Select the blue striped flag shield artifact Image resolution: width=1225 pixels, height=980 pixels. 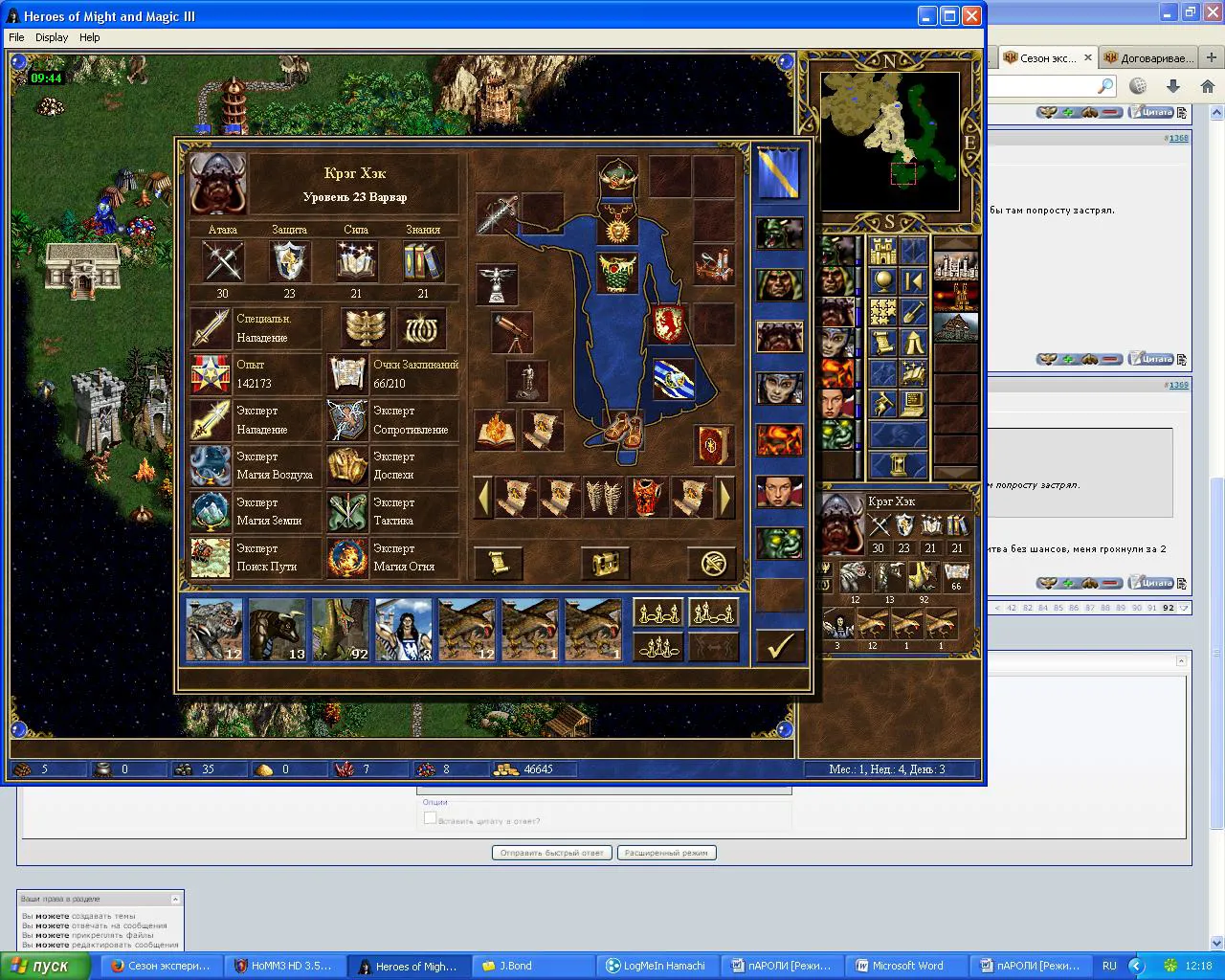673,379
